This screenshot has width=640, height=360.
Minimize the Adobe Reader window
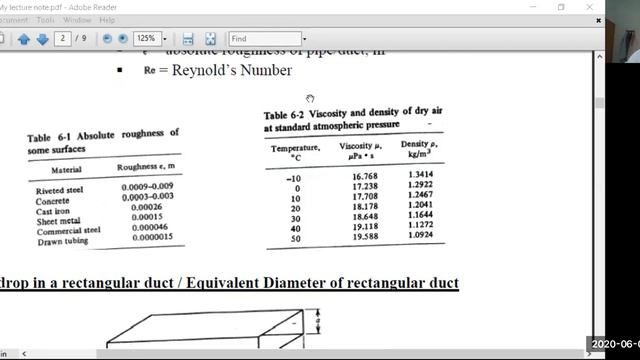tap(533, 7)
